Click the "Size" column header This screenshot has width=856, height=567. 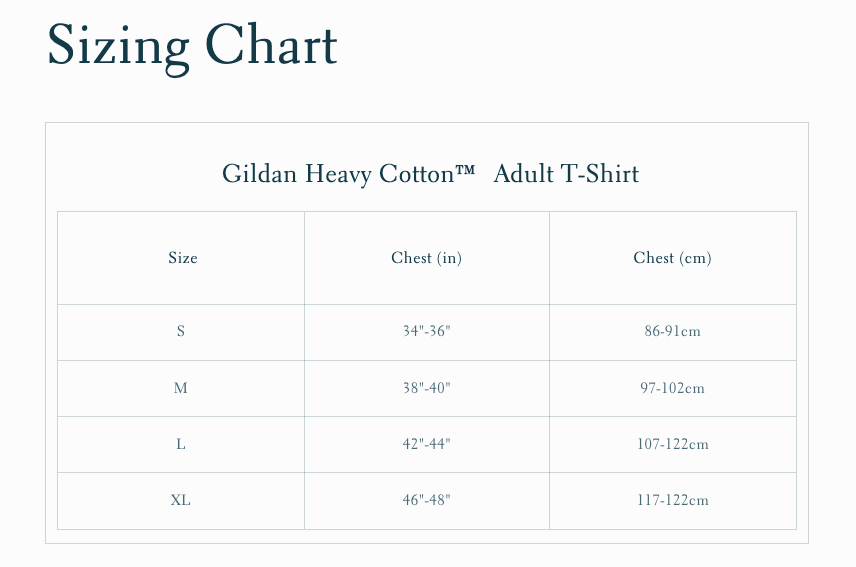point(183,258)
